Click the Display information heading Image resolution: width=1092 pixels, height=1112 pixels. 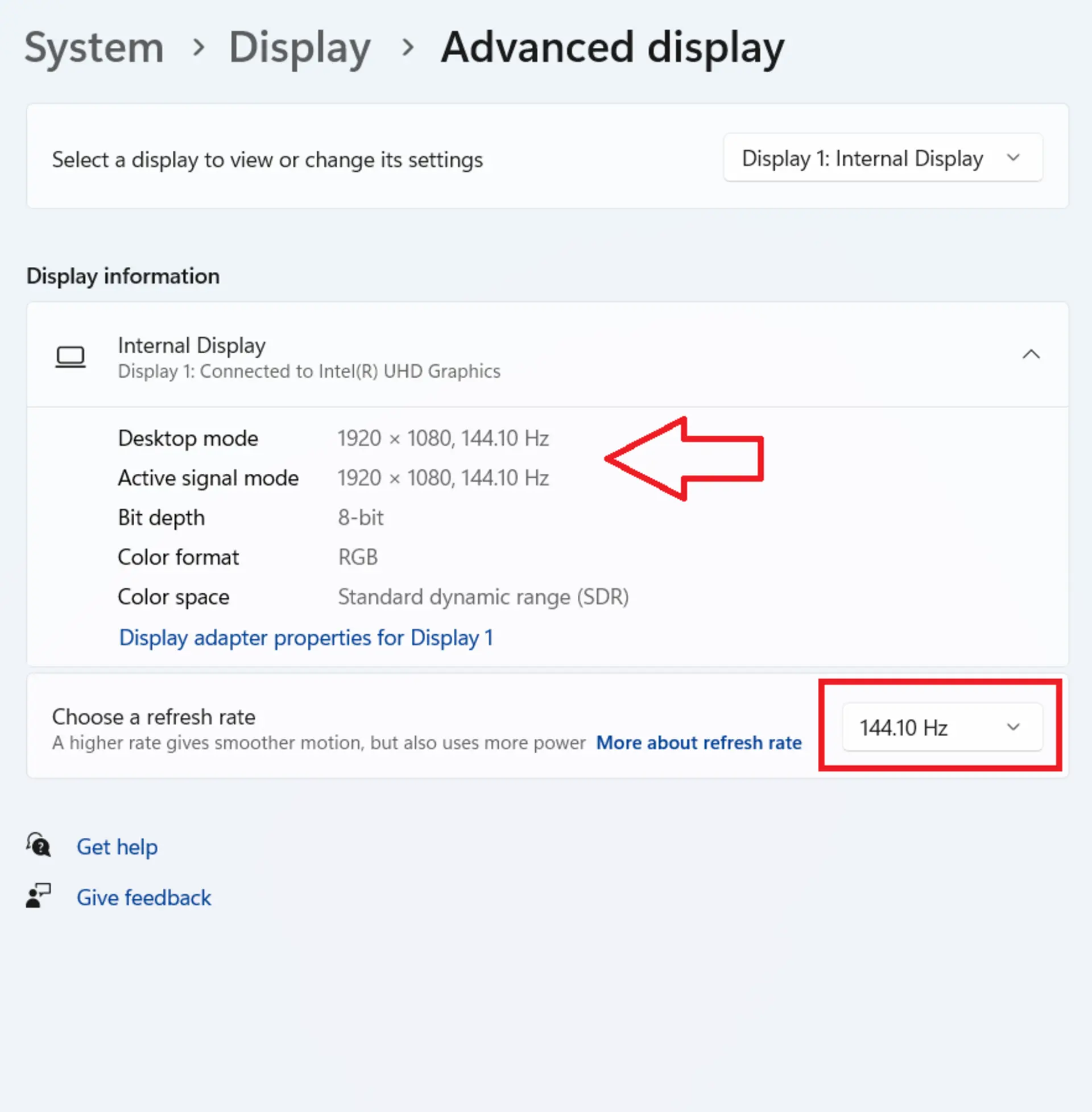coord(123,276)
